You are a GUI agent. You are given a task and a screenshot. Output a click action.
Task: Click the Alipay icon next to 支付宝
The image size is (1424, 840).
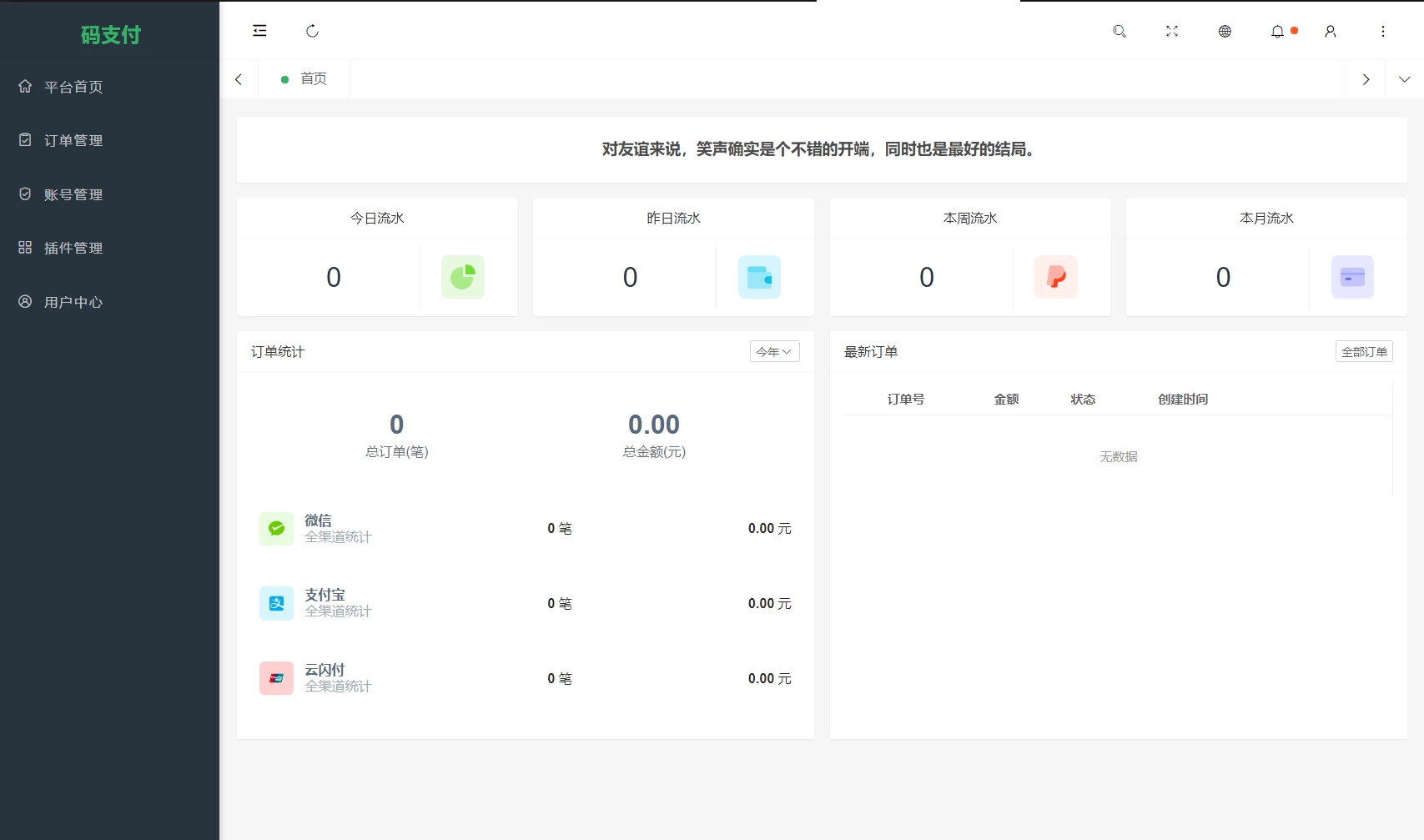point(276,602)
